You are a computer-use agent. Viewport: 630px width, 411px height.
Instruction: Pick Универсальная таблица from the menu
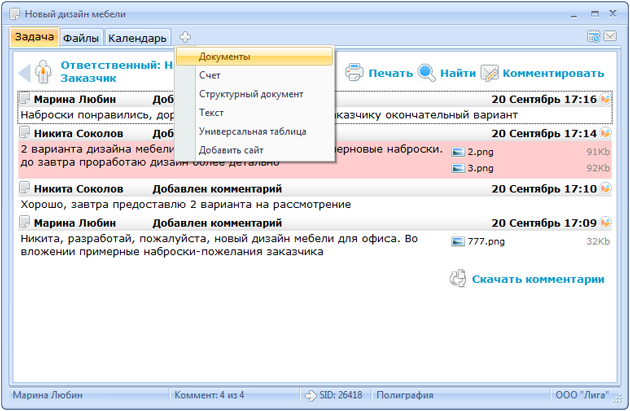[254, 131]
